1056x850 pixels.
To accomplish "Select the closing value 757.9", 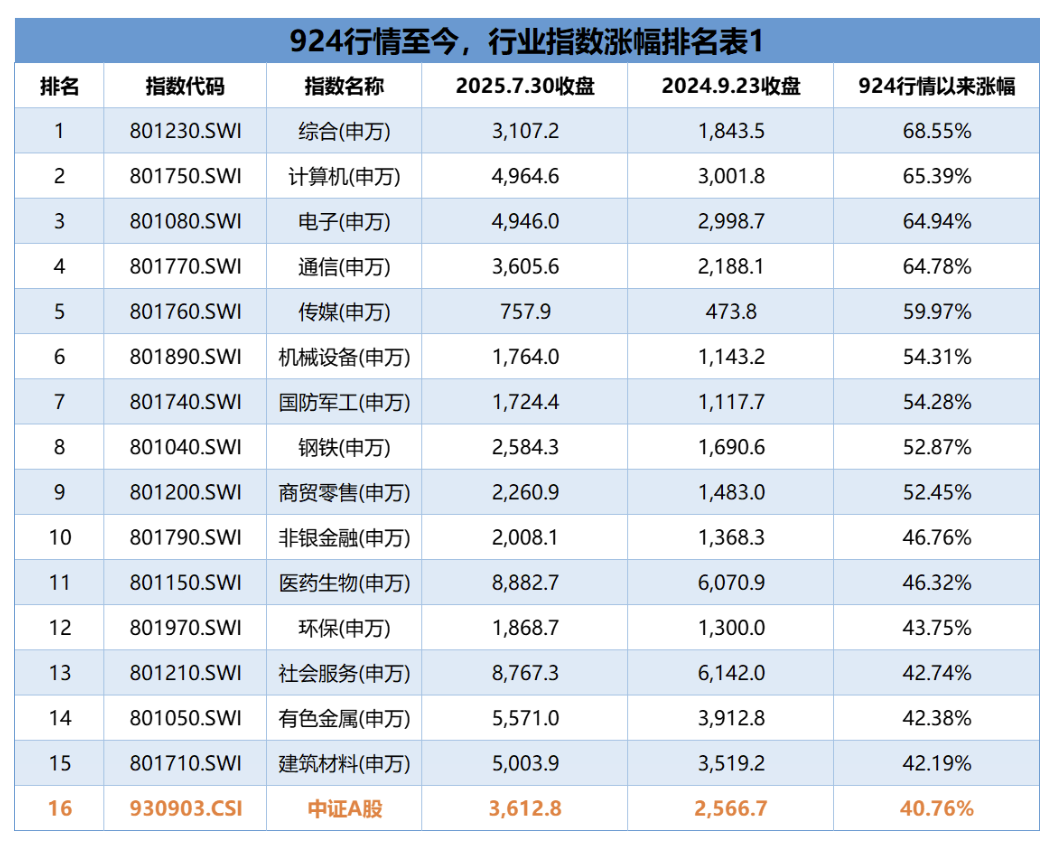I will [525, 311].
